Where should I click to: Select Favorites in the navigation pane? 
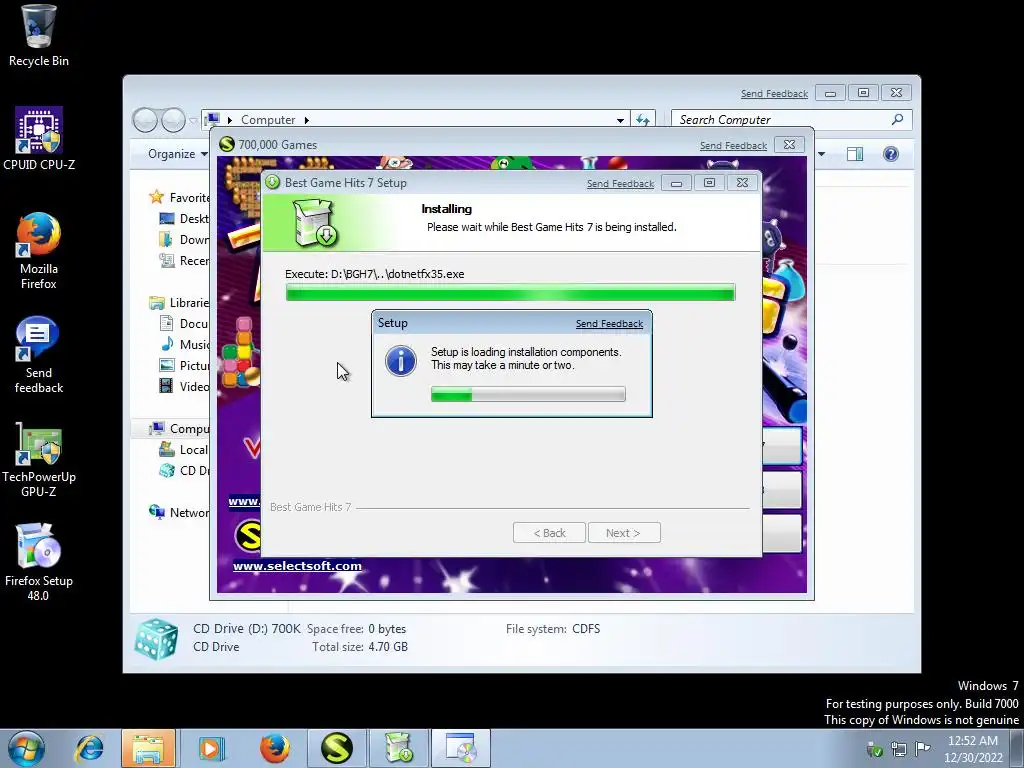[x=180, y=197]
